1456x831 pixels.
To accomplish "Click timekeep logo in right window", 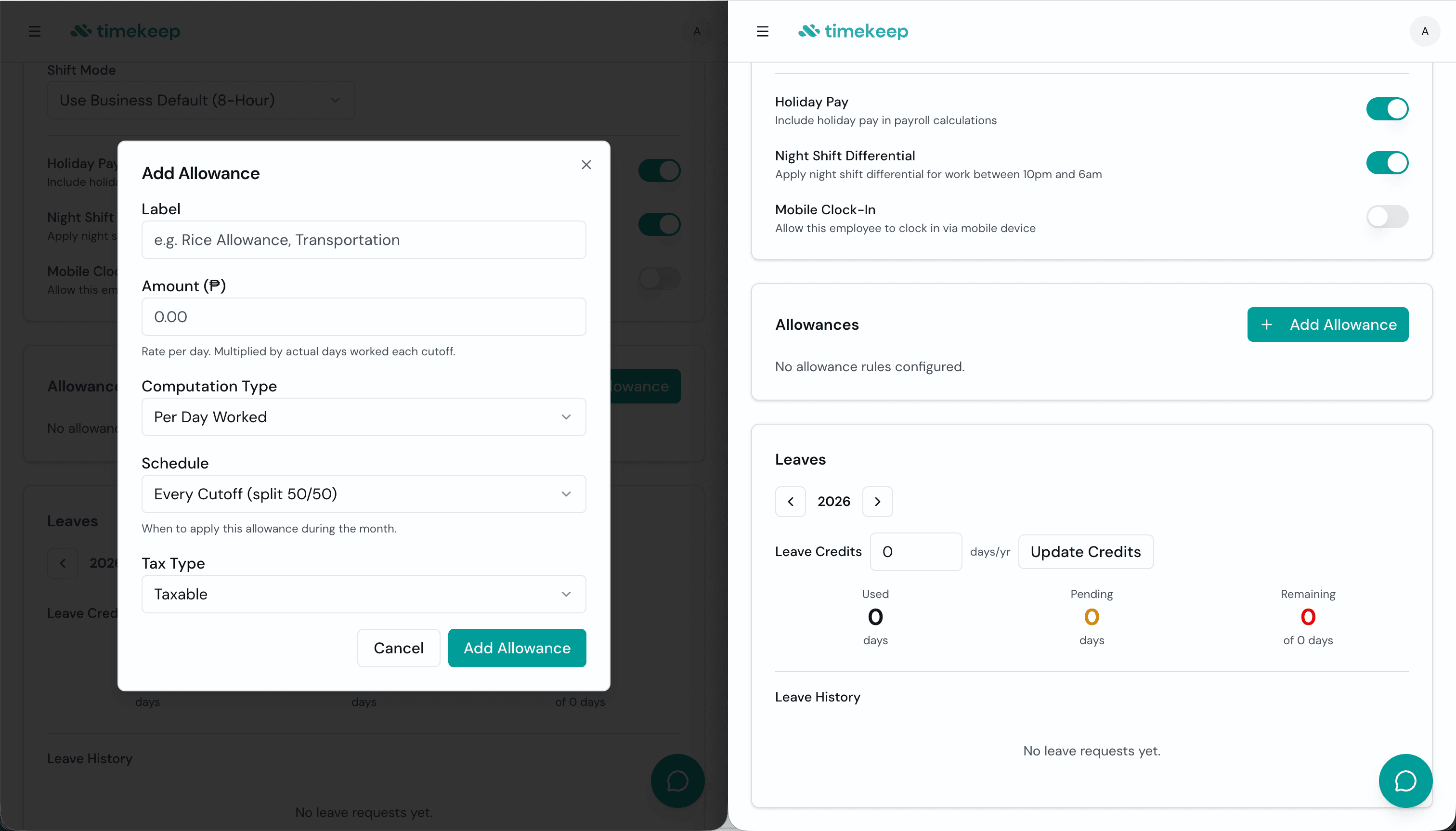I will coord(853,31).
